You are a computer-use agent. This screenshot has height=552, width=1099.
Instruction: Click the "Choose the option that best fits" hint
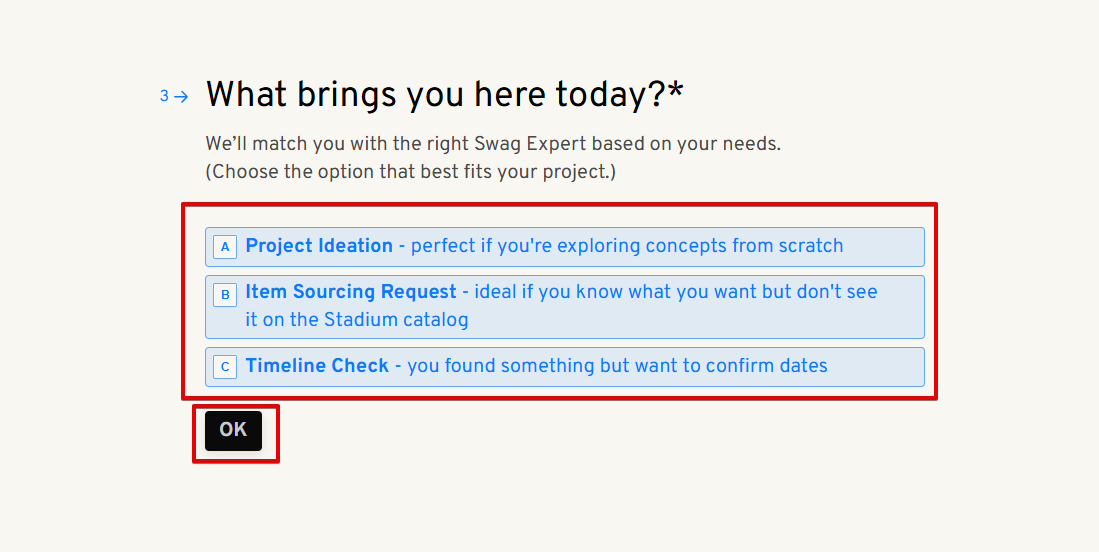click(x=410, y=172)
